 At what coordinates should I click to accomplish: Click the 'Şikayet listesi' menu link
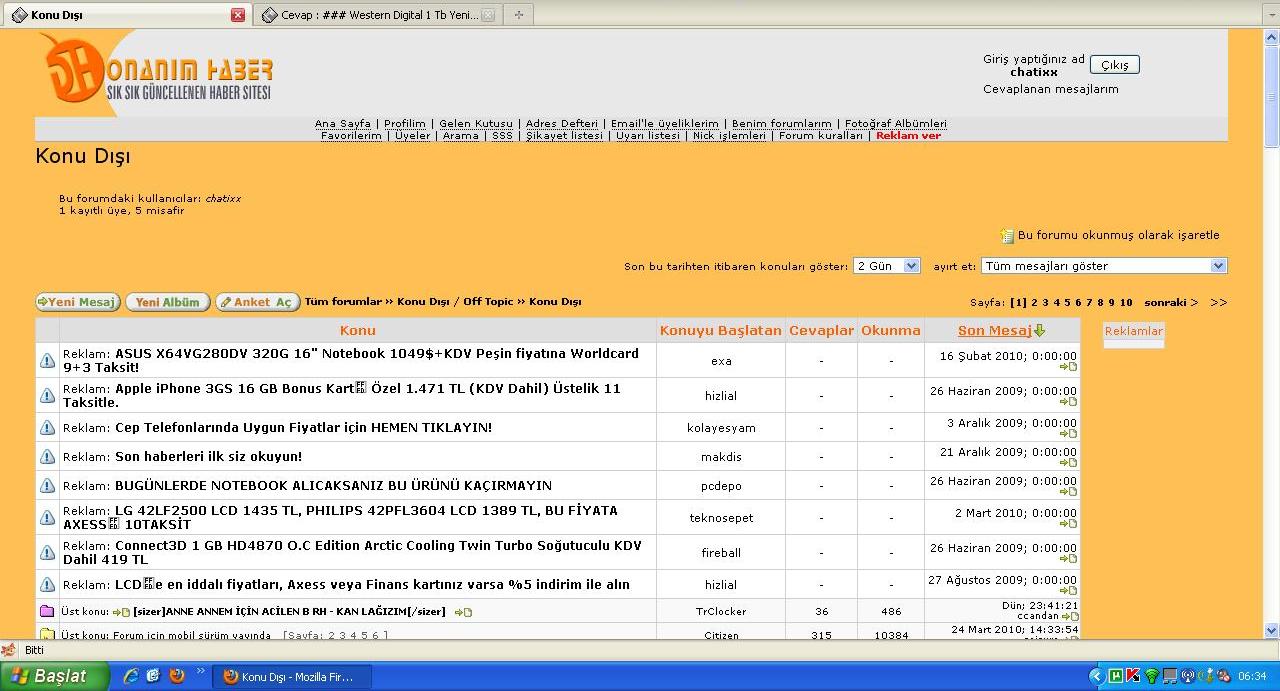565,136
